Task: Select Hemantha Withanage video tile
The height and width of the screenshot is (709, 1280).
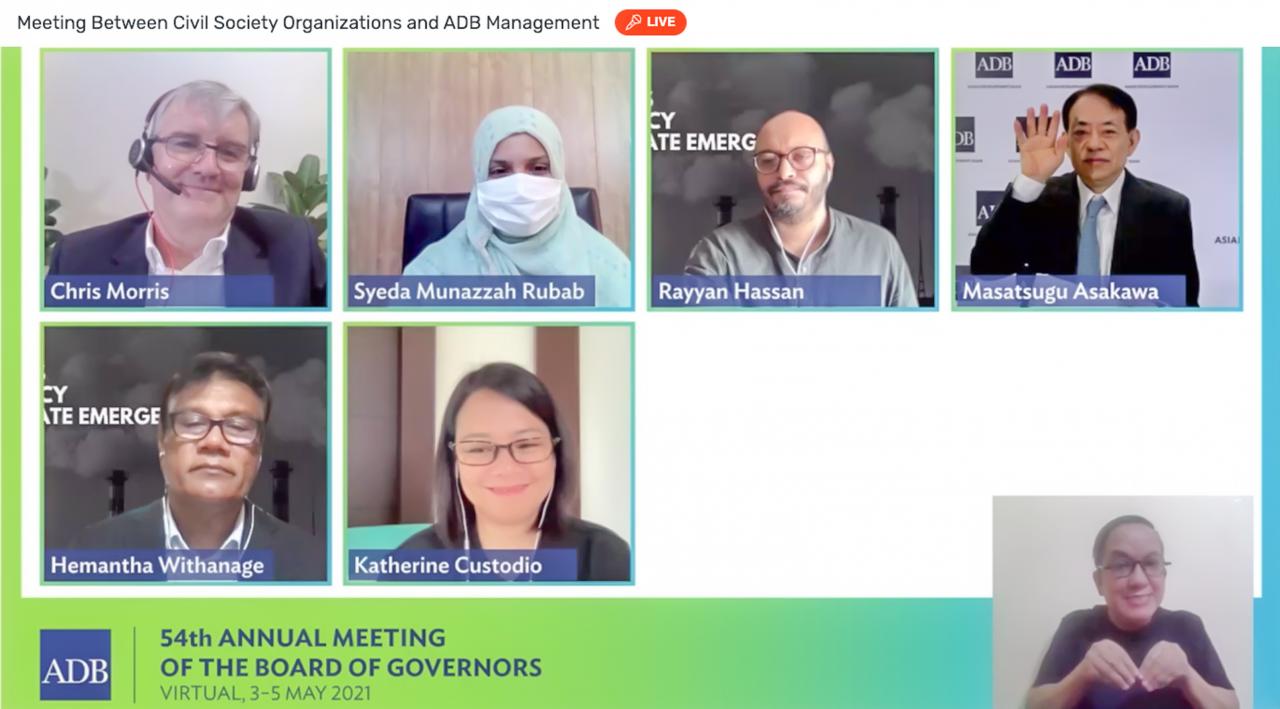Action: (x=186, y=453)
